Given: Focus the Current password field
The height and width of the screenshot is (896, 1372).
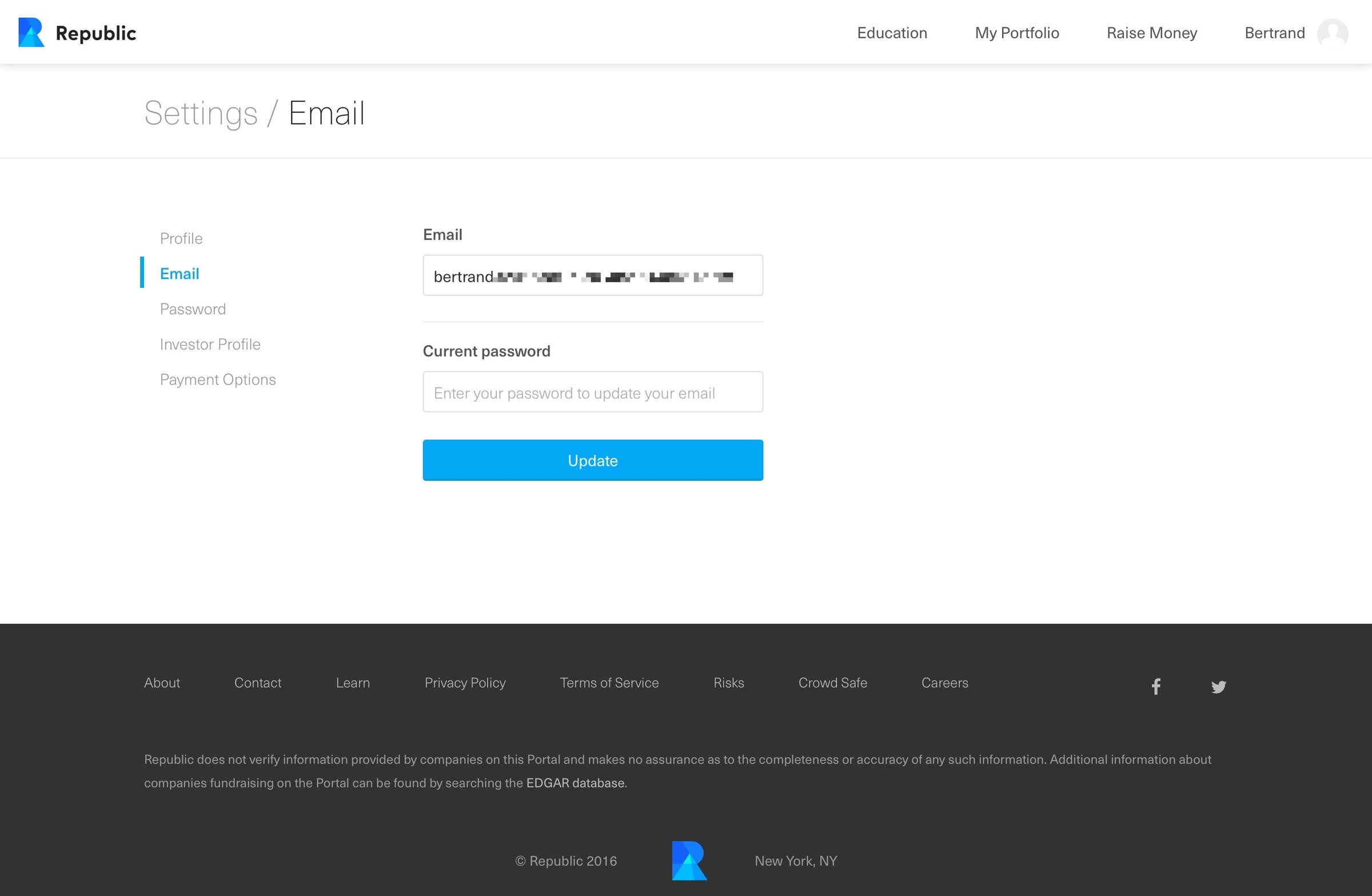Looking at the screenshot, I should point(593,392).
